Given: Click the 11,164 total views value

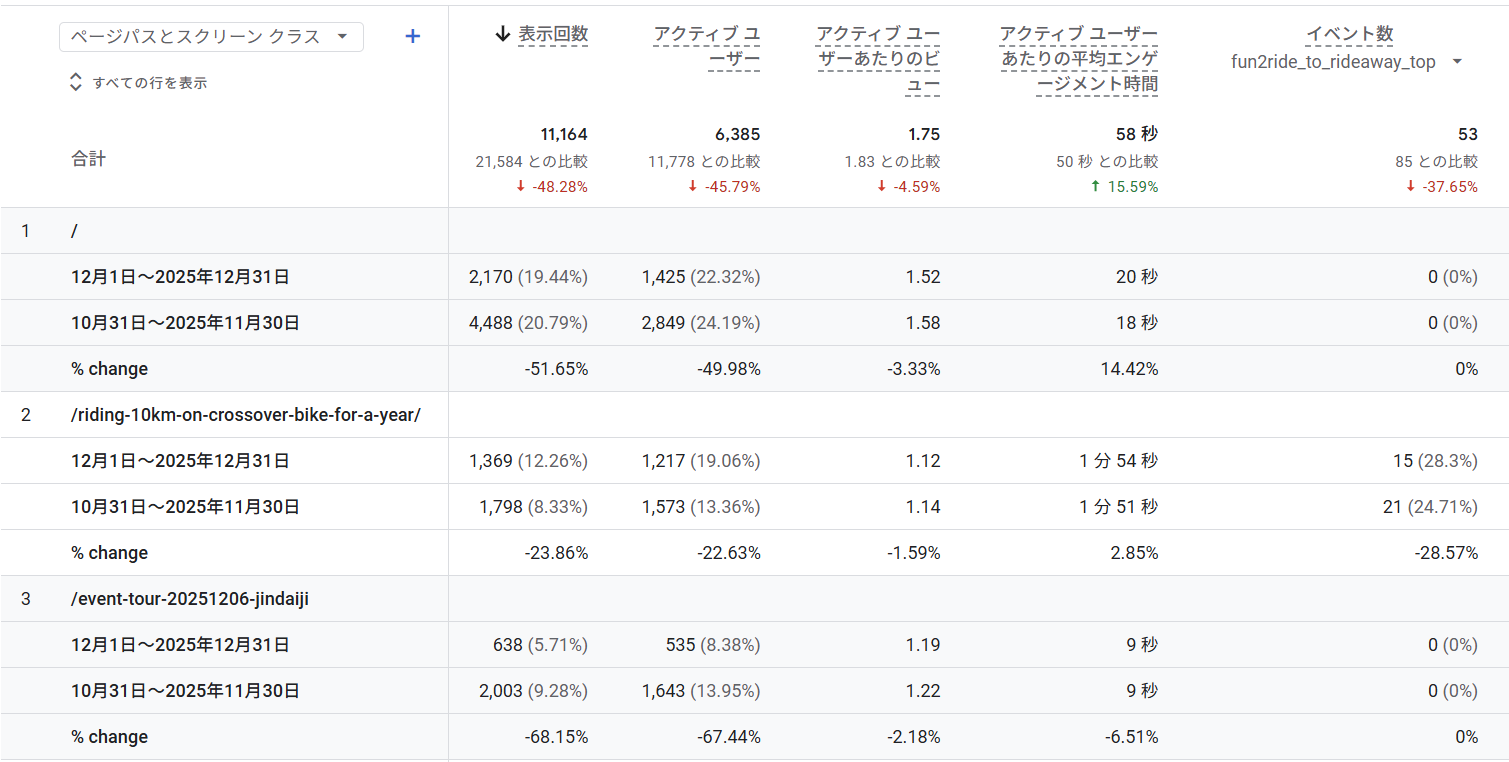Looking at the screenshot, I should coord(564,134).
